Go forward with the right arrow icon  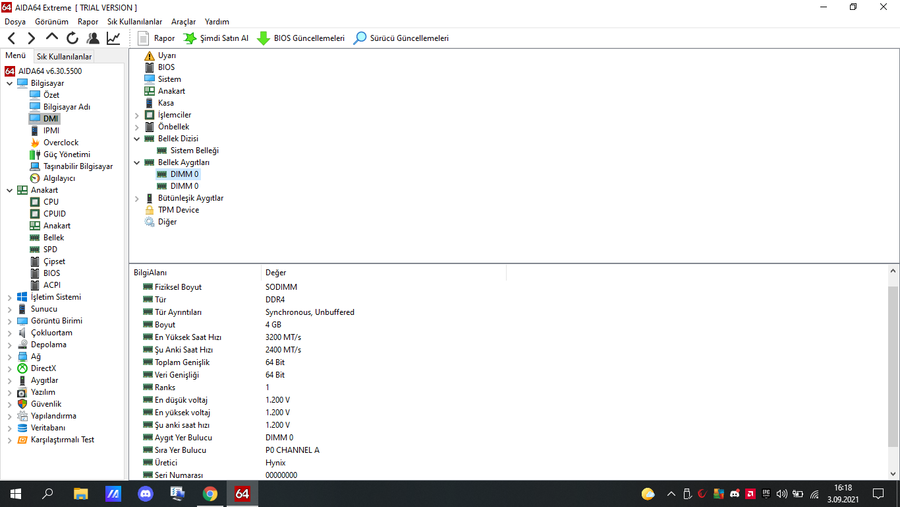pos(31,38)
